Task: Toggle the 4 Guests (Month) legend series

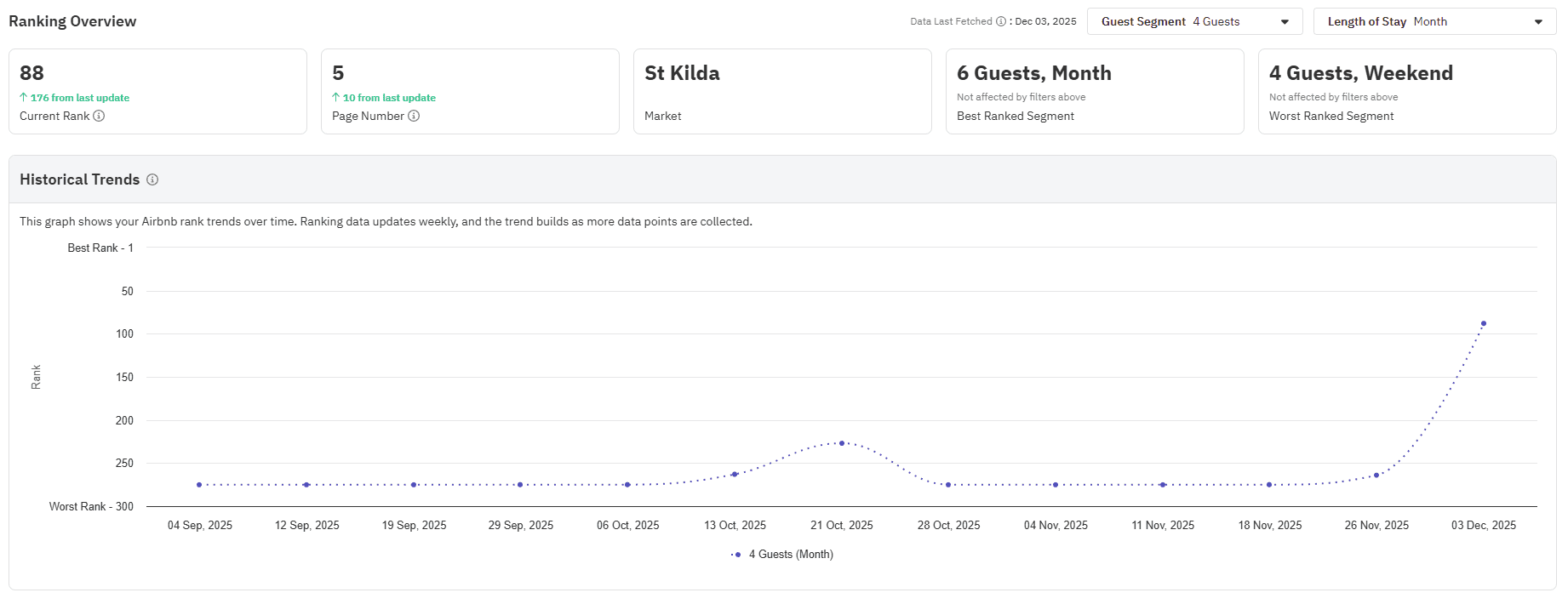Action: pyautogui.click(x=790, y=555)
